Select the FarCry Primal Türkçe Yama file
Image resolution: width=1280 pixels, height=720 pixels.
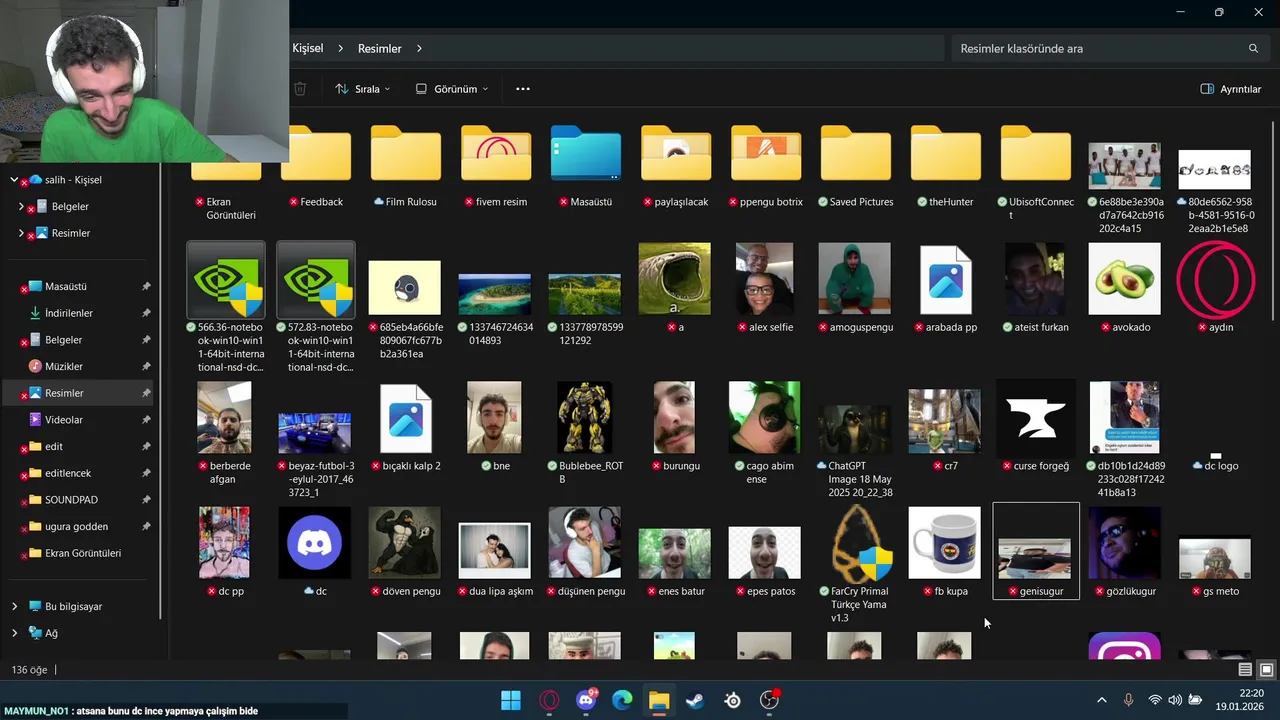[x=856, y=563]
